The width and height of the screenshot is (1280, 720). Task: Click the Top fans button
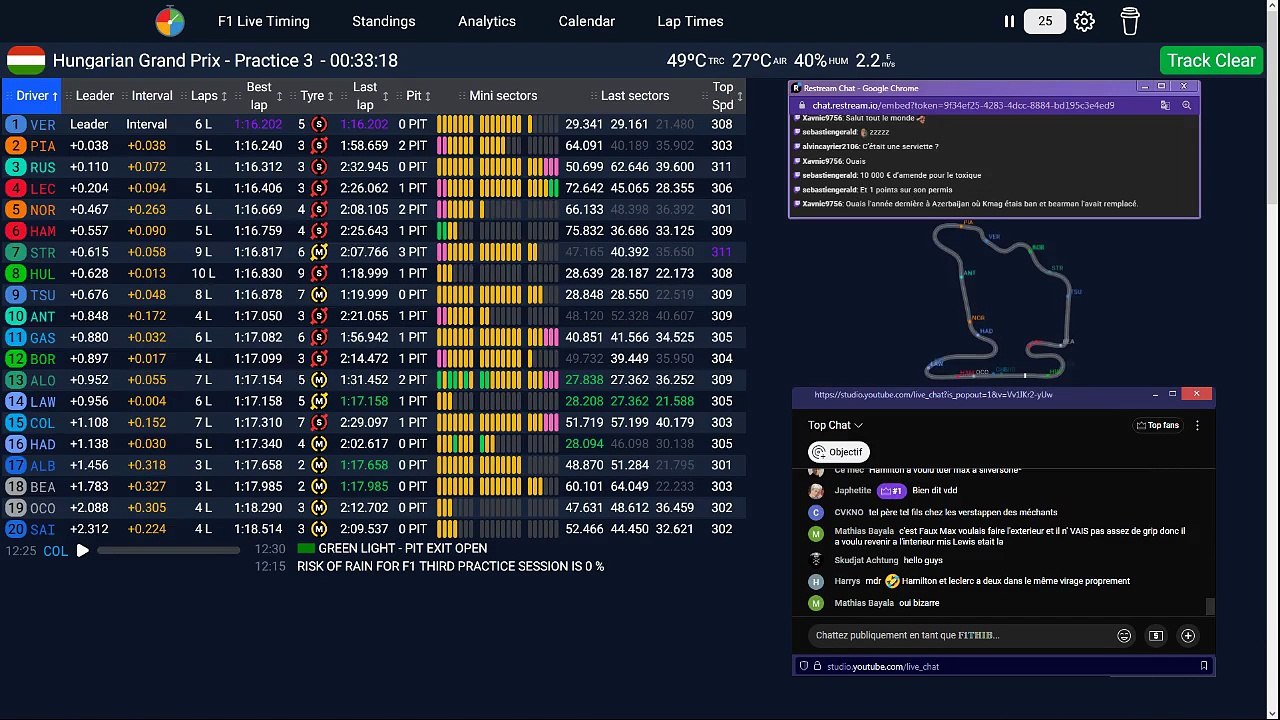point(1158,425)
